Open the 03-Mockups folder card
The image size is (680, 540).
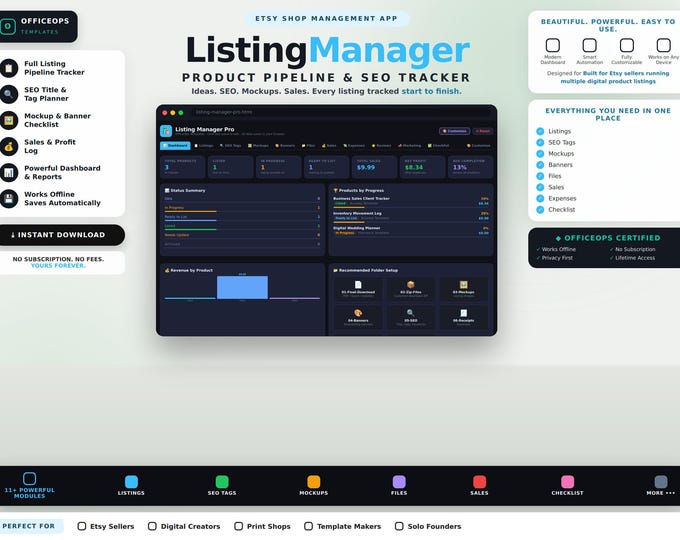click(x=463, y=289)
